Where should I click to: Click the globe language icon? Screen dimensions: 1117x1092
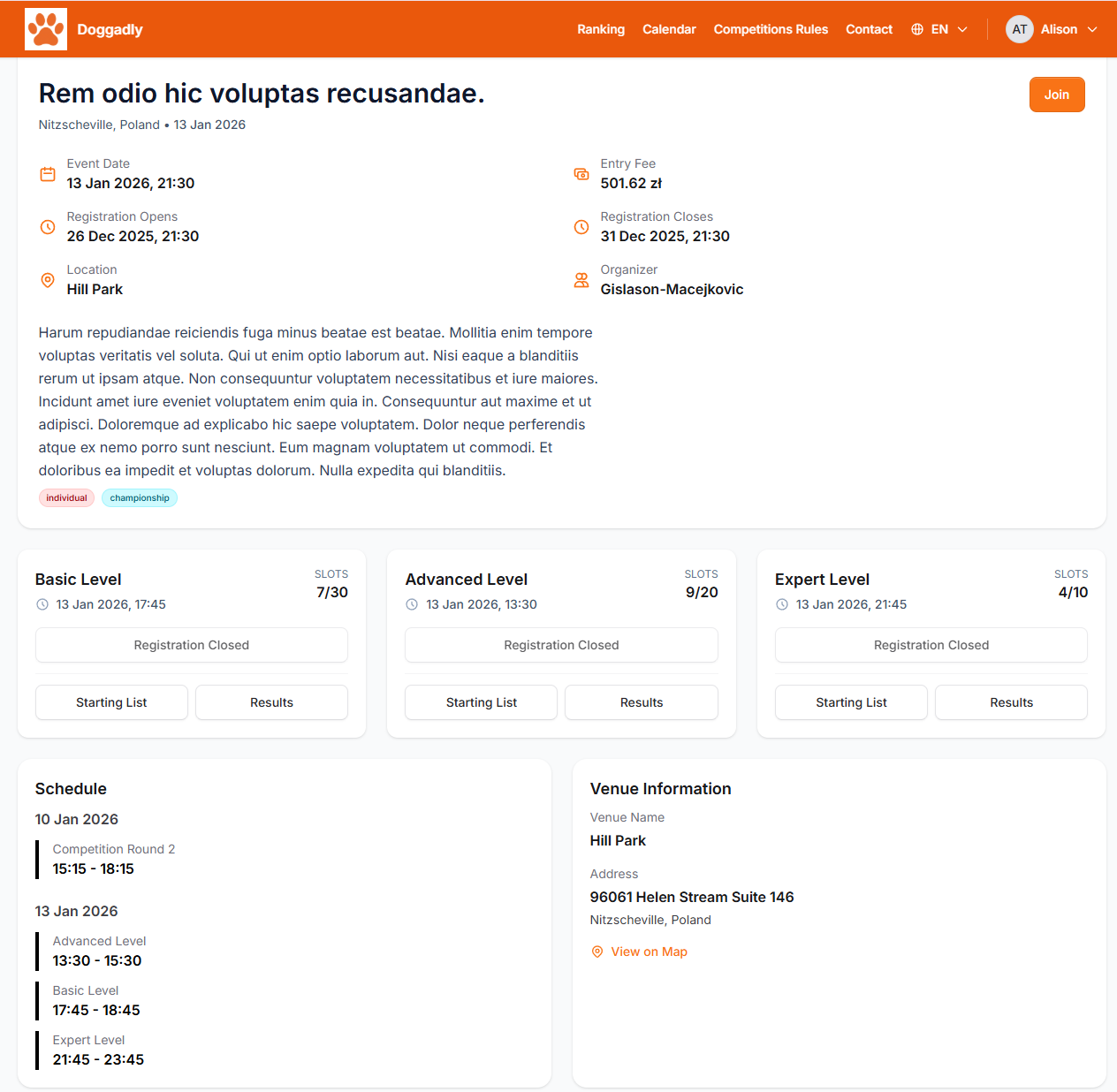tap(917, 29)
